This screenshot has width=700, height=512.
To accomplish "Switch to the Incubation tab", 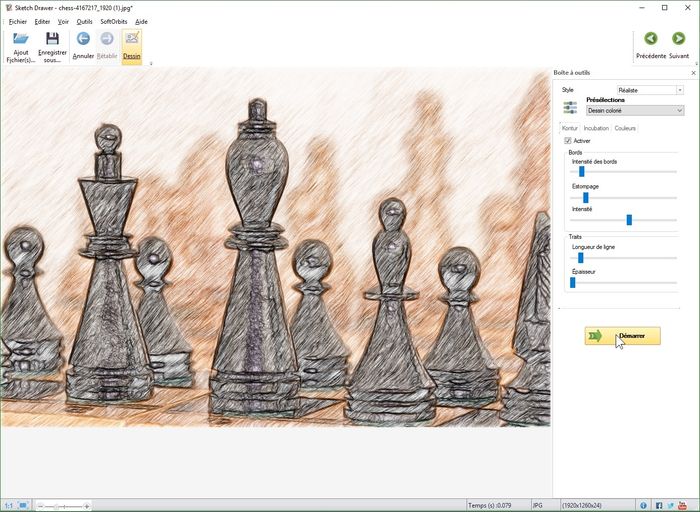I will (x=596, y=128).
